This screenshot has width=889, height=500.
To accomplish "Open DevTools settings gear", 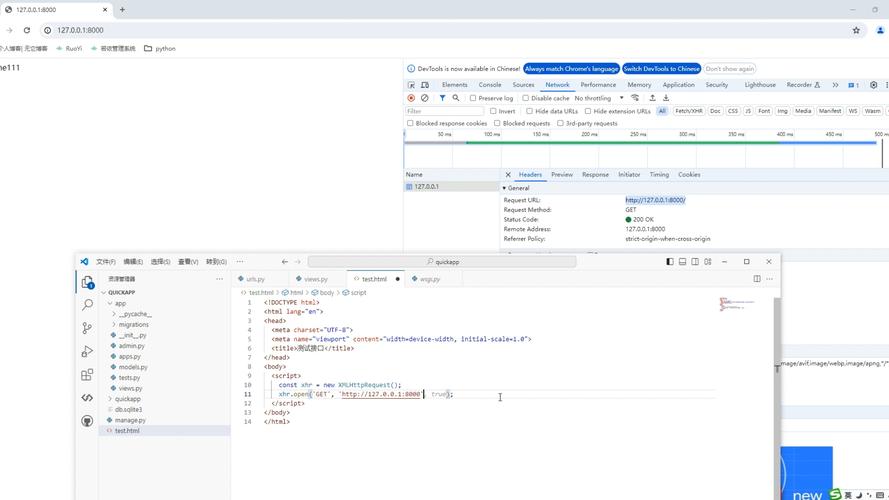I will point(873,85).
